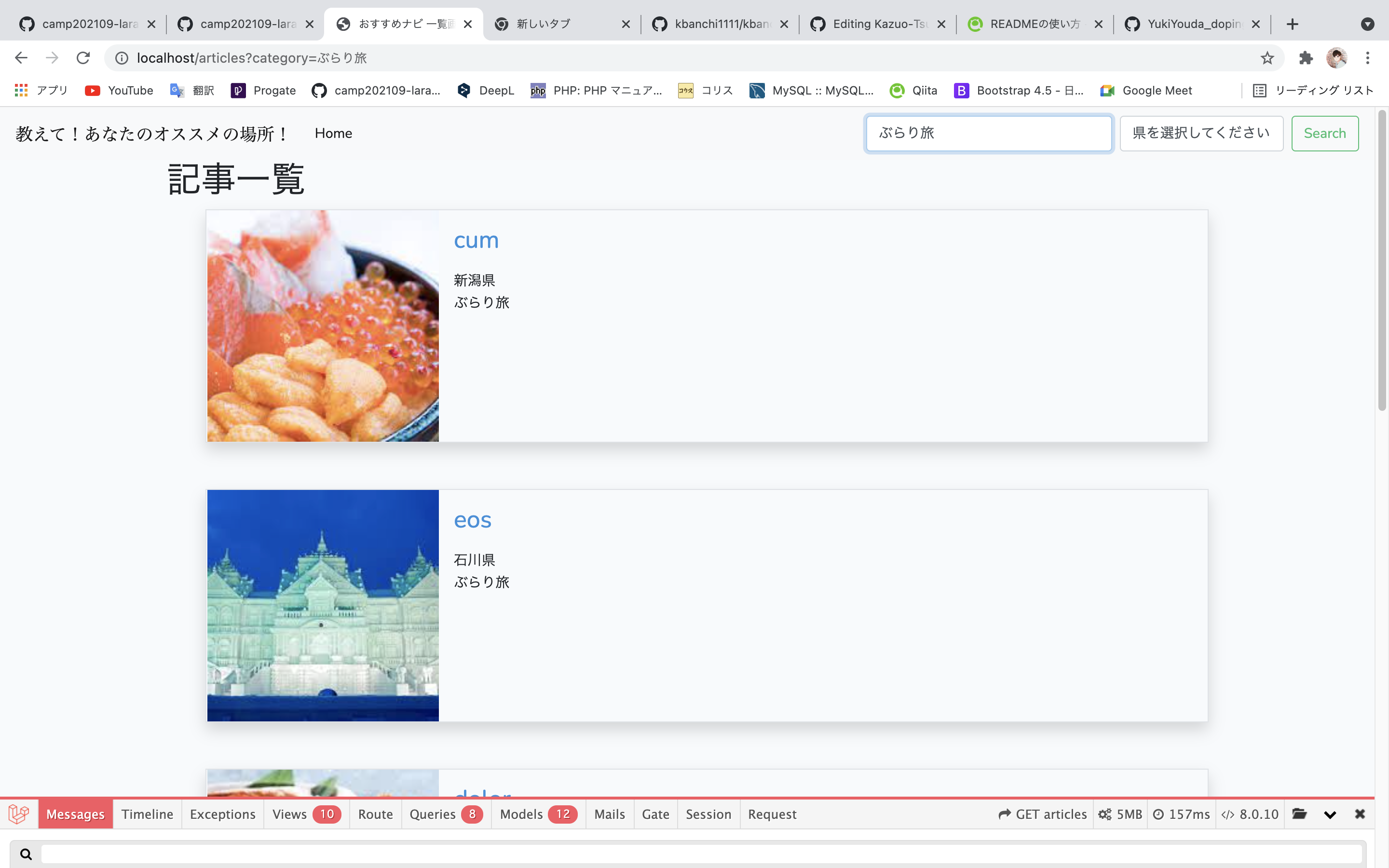Collapse the debugbar with the chevron
Image resolution: width=1389 pixels, height=868 pixels.
tap(1331, 814)
